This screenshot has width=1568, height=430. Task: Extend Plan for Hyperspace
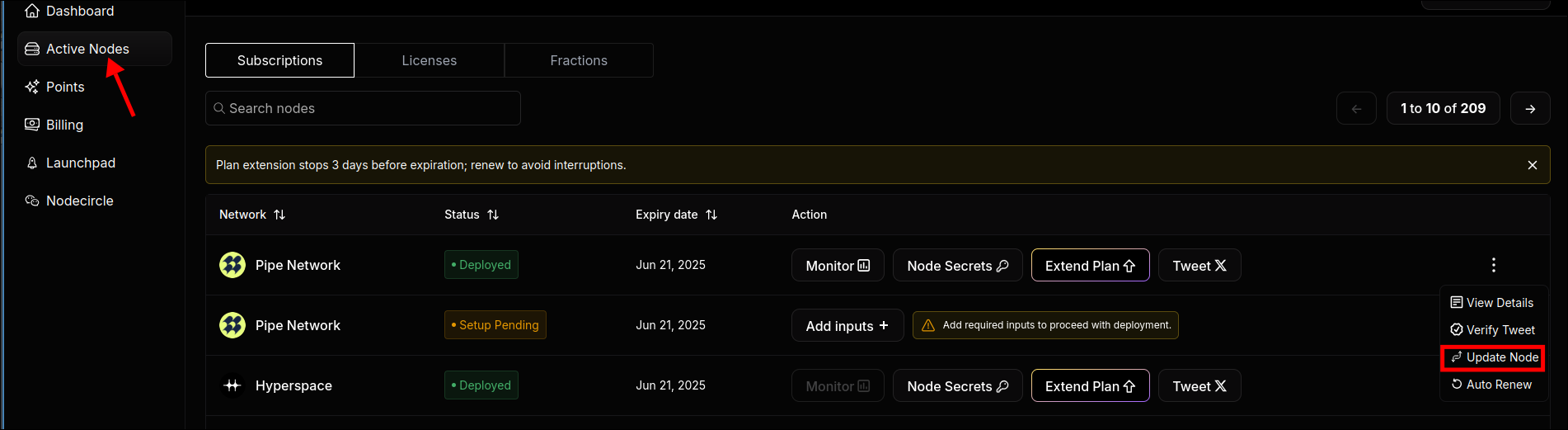(x=1091, y=385)
